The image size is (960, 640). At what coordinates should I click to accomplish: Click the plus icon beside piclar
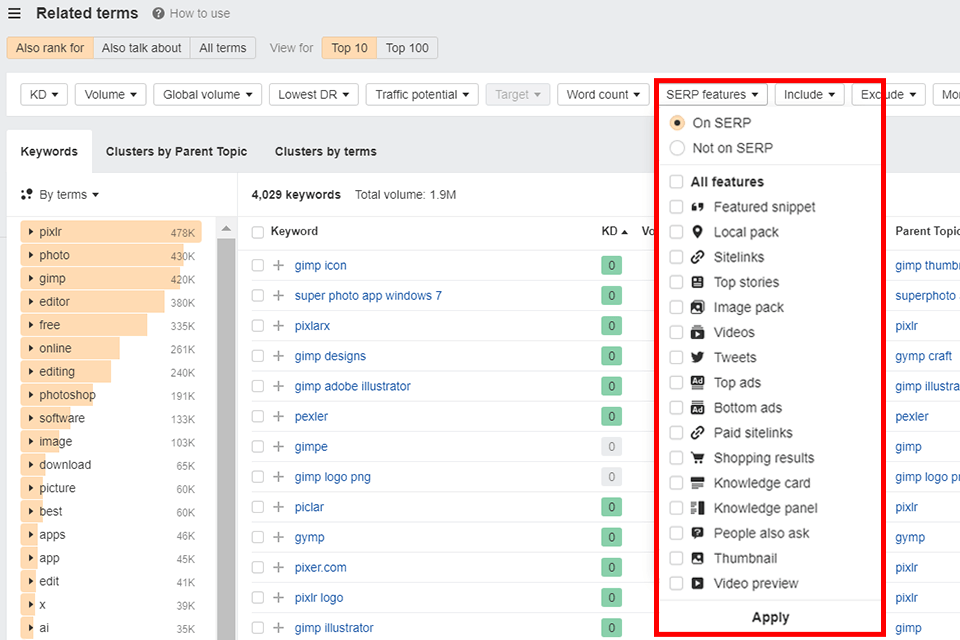click(x=279, y=507)
